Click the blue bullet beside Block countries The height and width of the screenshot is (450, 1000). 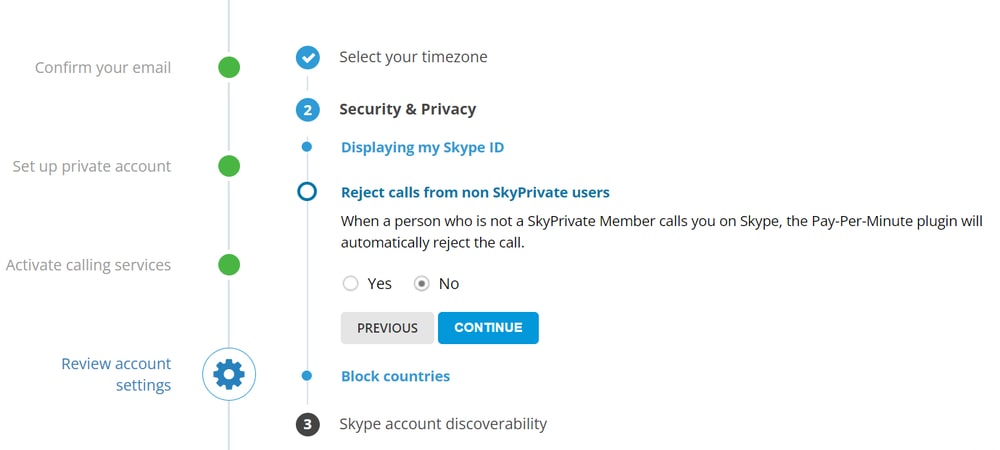click(x=307, y=376)
